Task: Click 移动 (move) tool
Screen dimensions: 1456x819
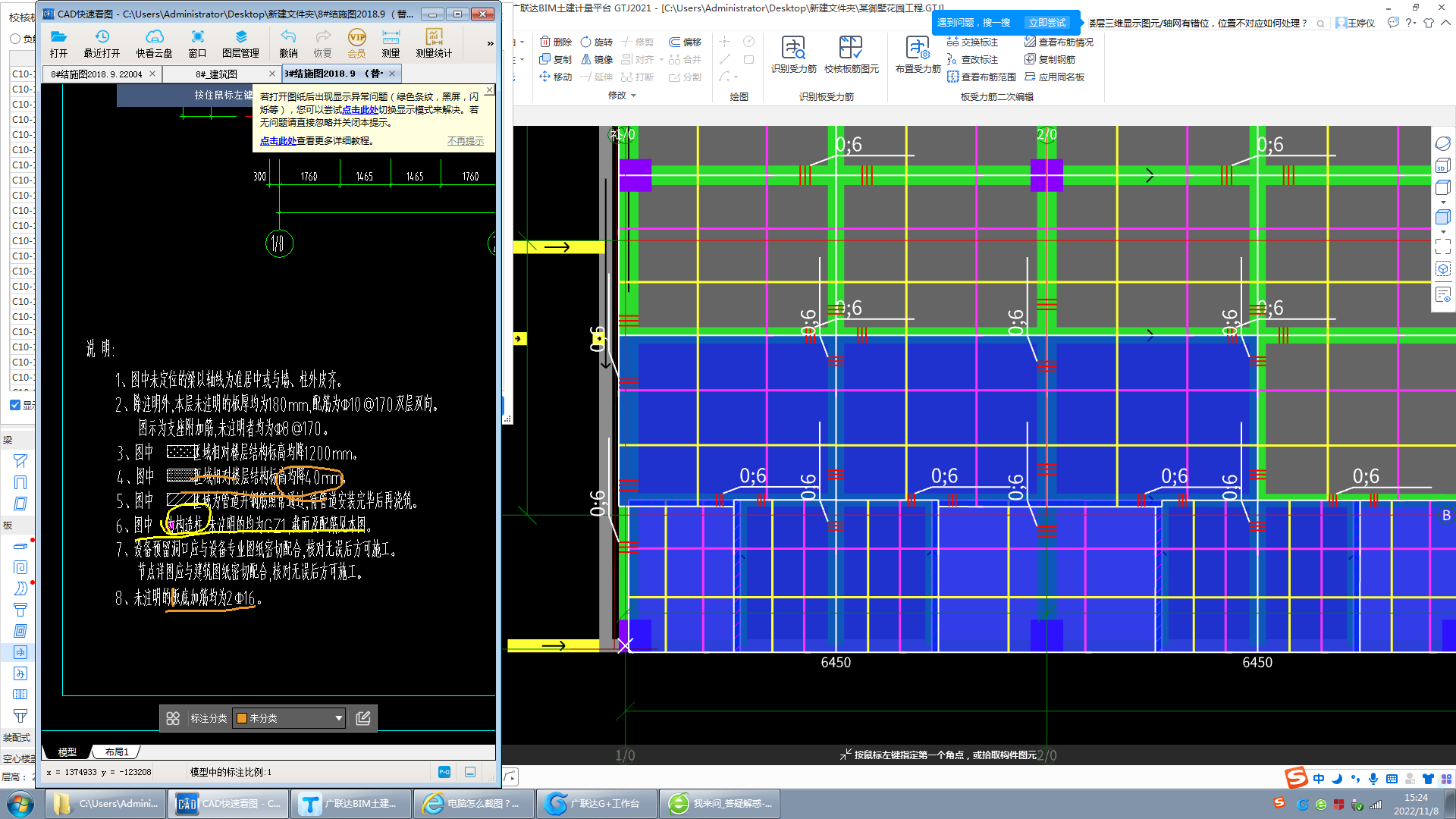Action: [x=556, y=77]
